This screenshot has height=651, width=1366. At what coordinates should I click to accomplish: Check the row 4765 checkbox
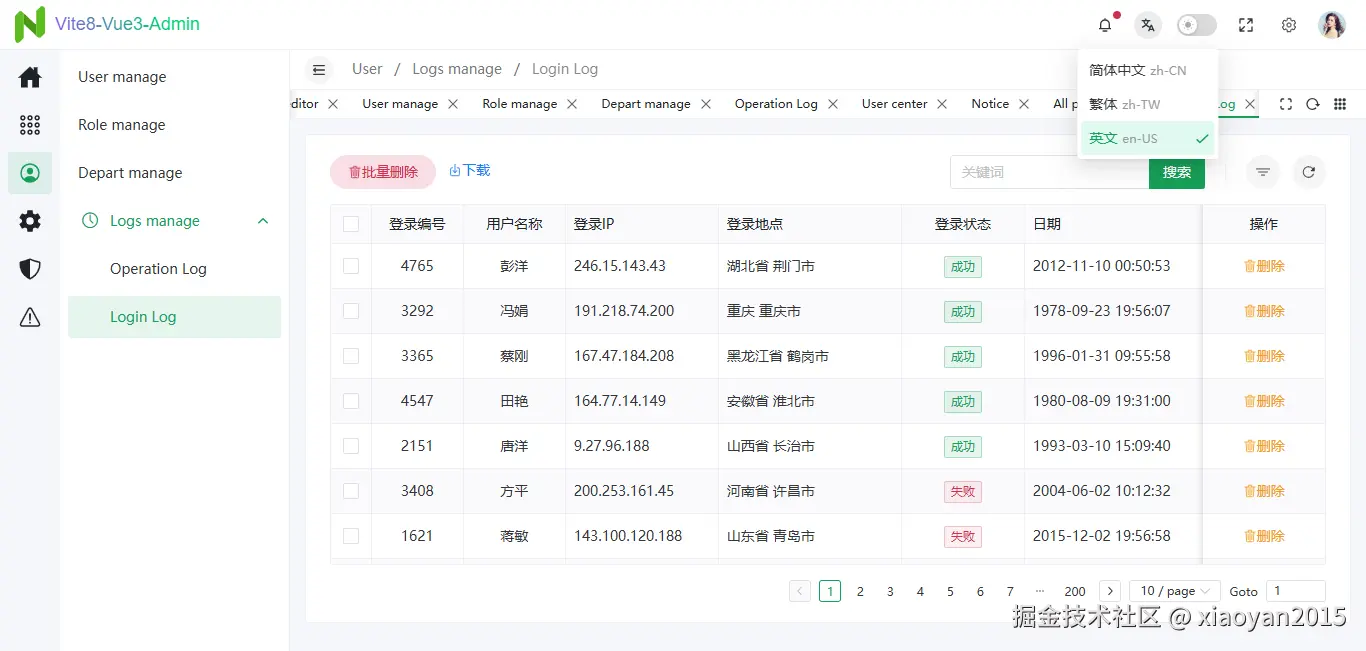click(351, 266)
